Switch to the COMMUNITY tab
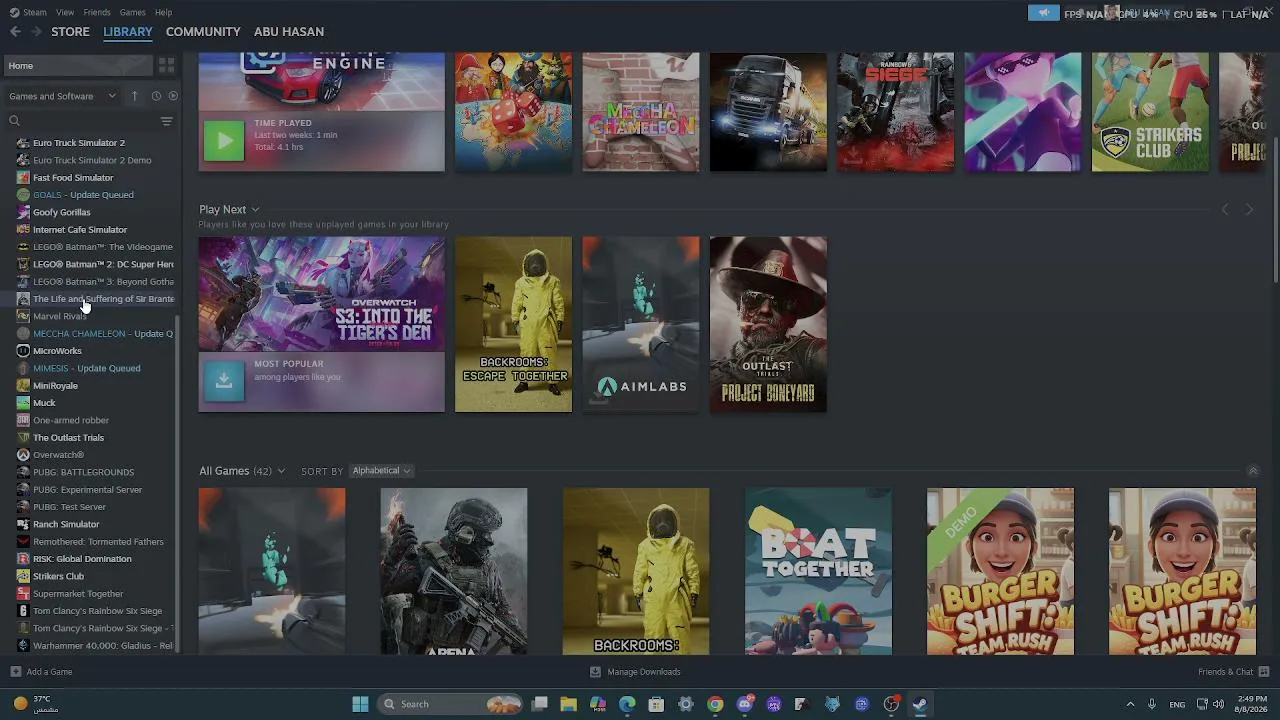 point(203,32)
